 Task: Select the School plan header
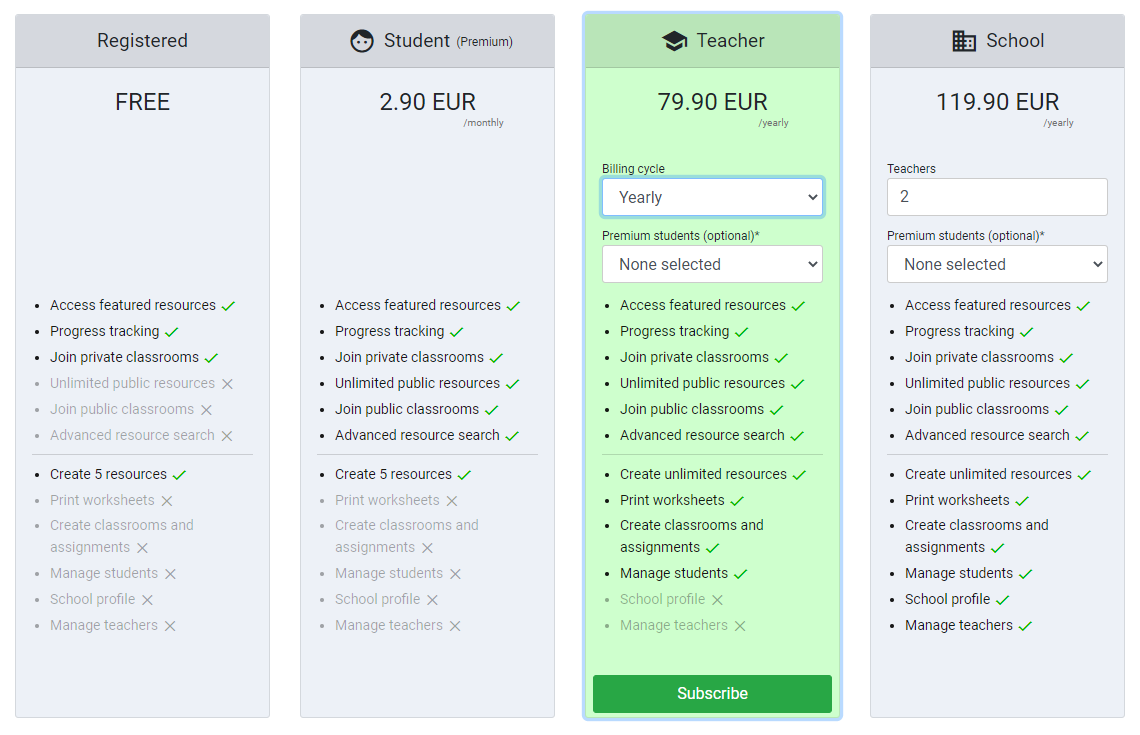(997, 41)
